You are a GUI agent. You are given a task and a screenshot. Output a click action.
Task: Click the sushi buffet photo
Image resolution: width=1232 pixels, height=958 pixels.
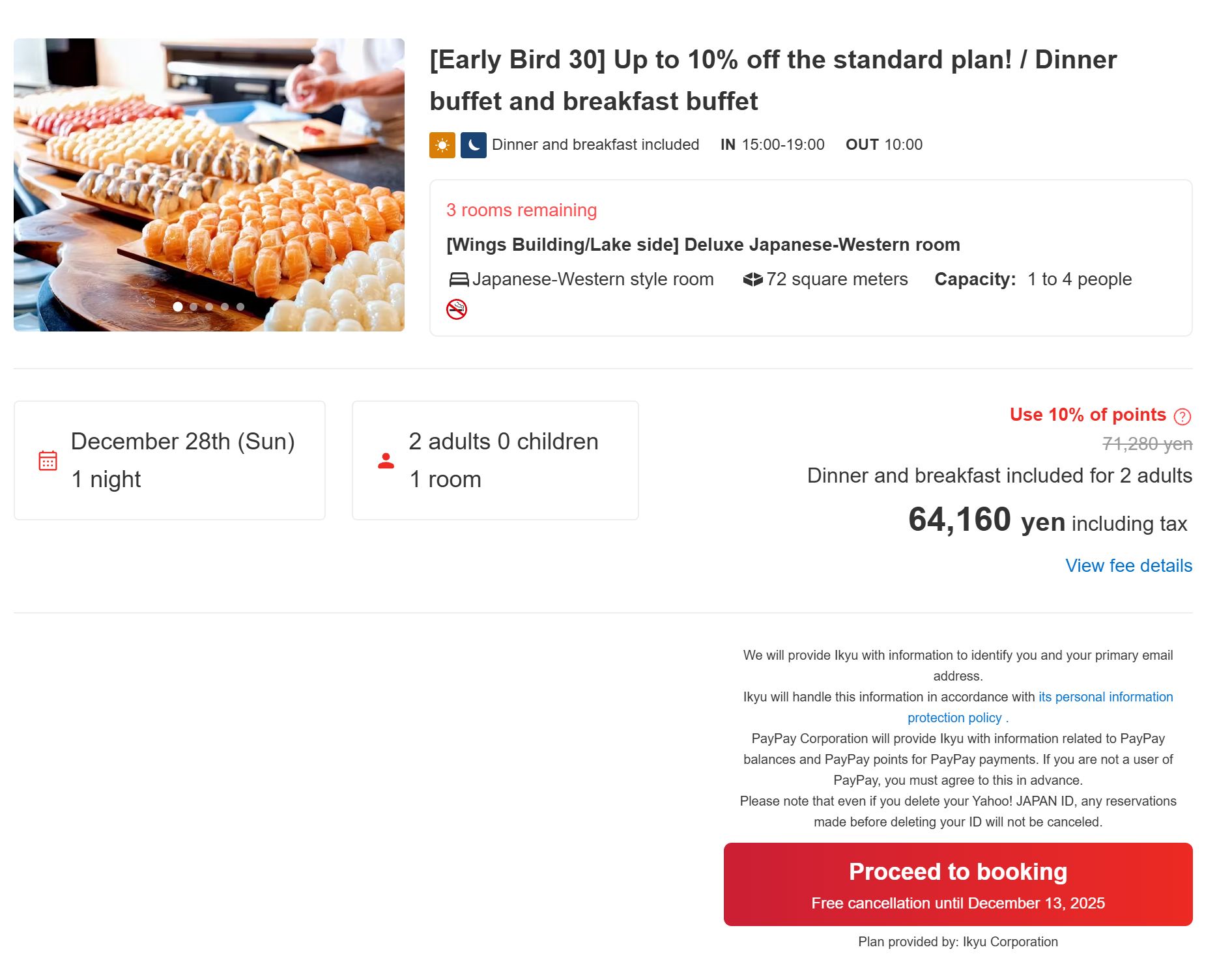tap(208, 184)
